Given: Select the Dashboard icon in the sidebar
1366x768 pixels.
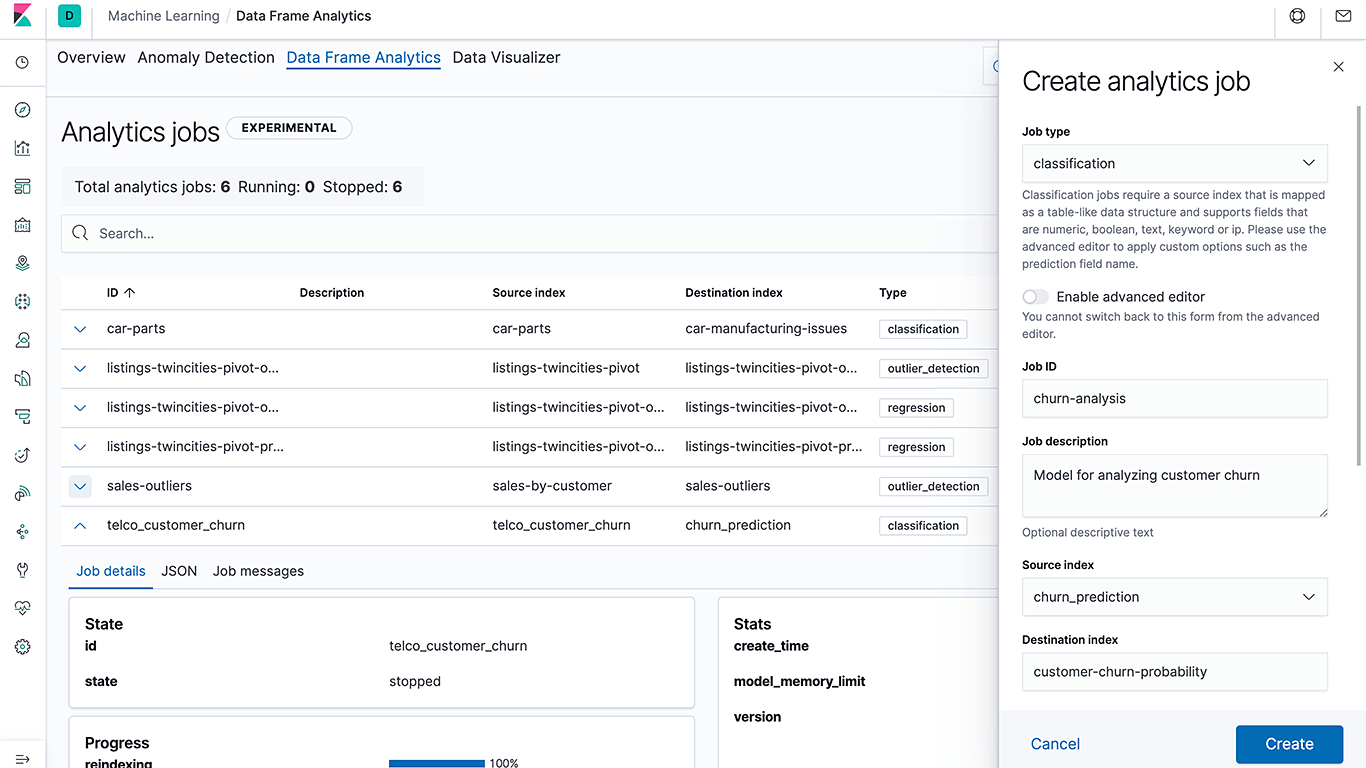Looking at the screenshot, I should tap(22, 186).
